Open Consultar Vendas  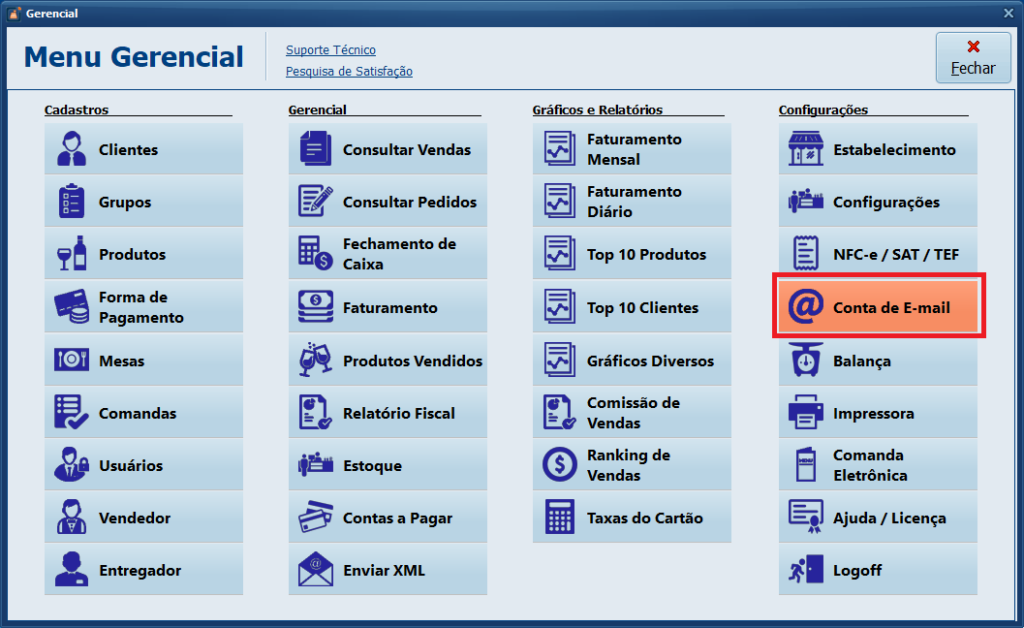(x=387, y=150)
